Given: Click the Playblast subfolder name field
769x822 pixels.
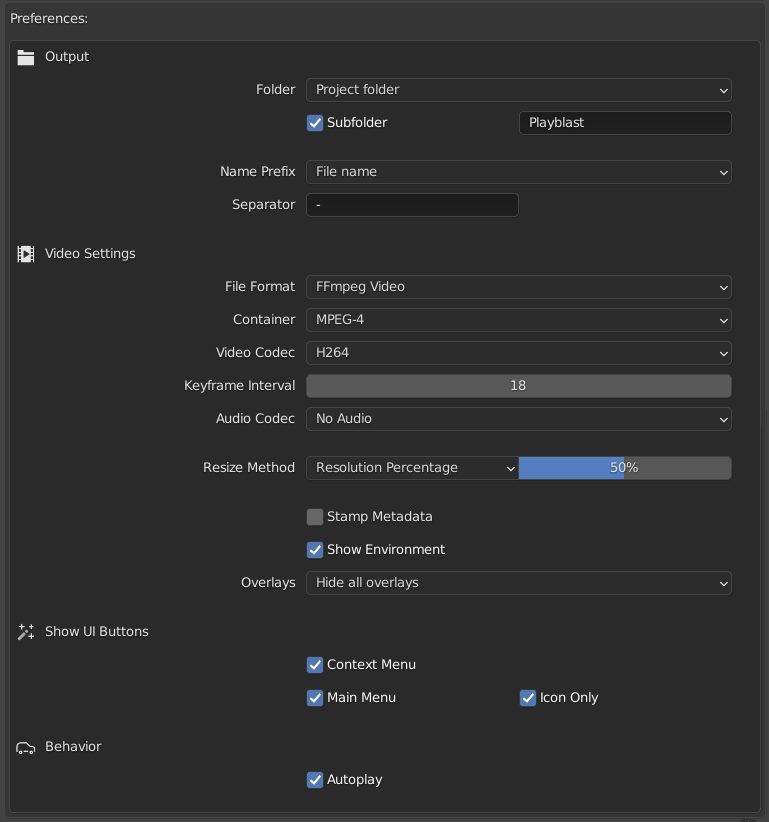Looking at the screenshot, I should pyautogui.click(x=625, y=123).
